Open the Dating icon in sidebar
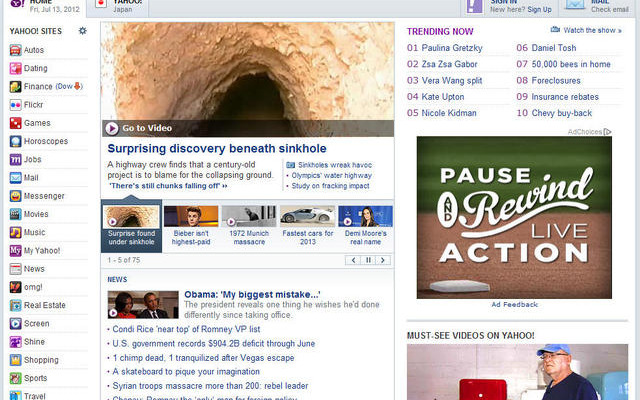This screenshot has width=640, height=400. (16, 69)
